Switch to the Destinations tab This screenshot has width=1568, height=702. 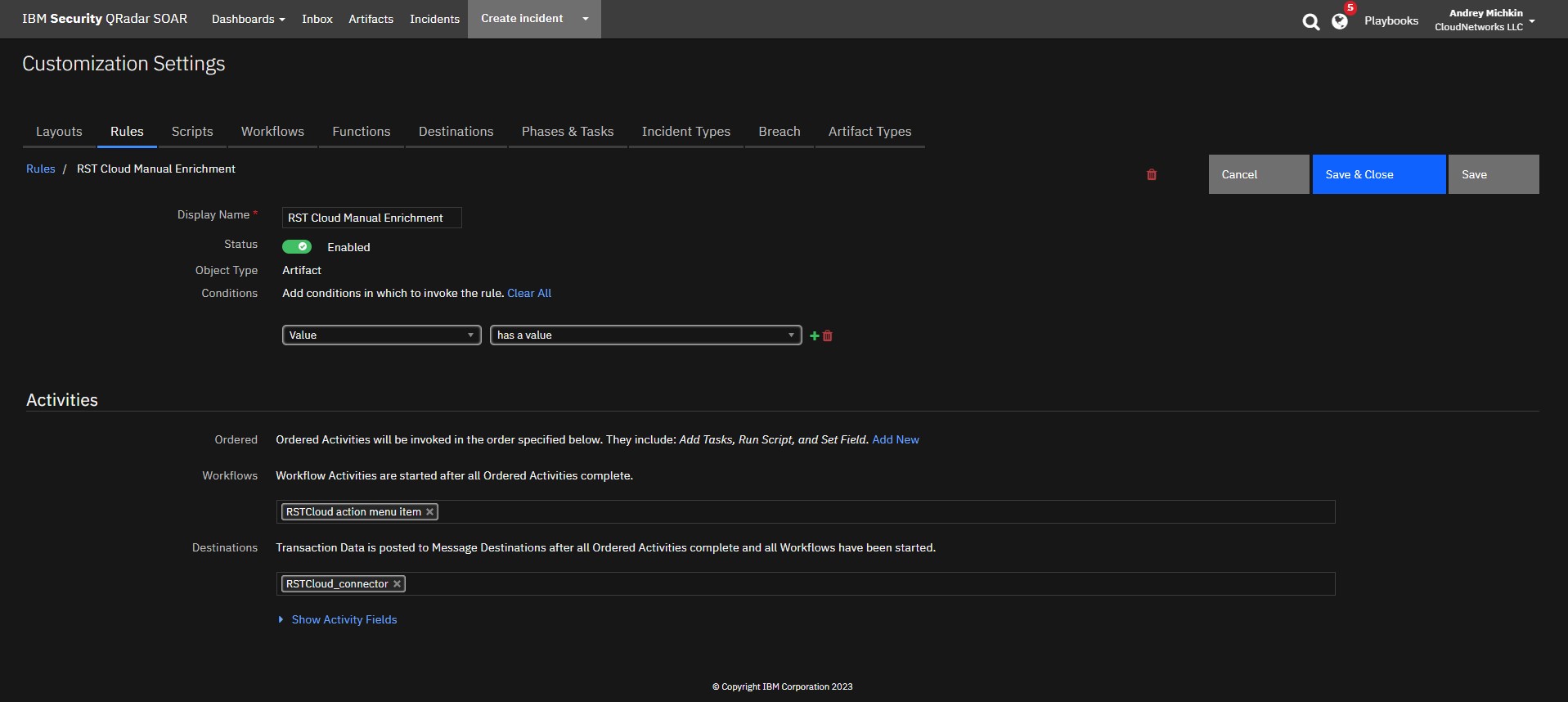[x=456, y=132]
